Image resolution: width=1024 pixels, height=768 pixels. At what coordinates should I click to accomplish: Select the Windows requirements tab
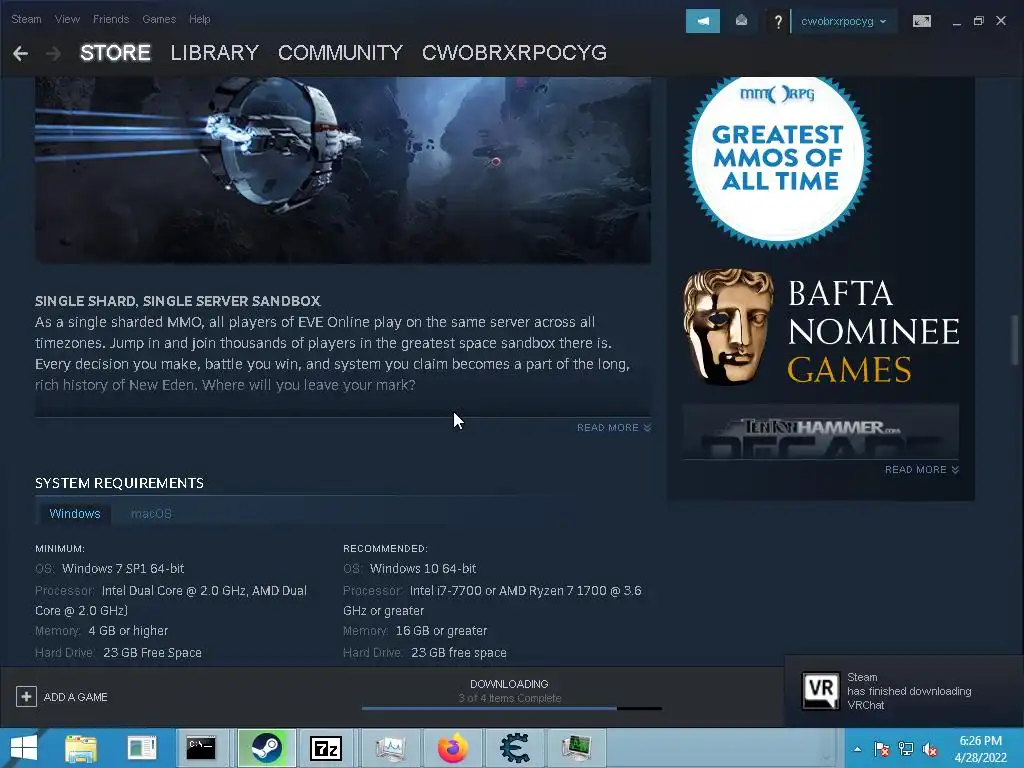pos(74,514)
